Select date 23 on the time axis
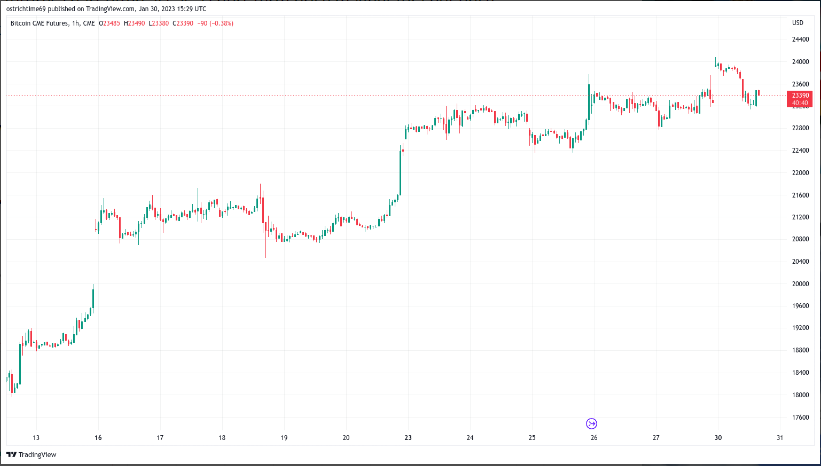 [x=408, y=437]
